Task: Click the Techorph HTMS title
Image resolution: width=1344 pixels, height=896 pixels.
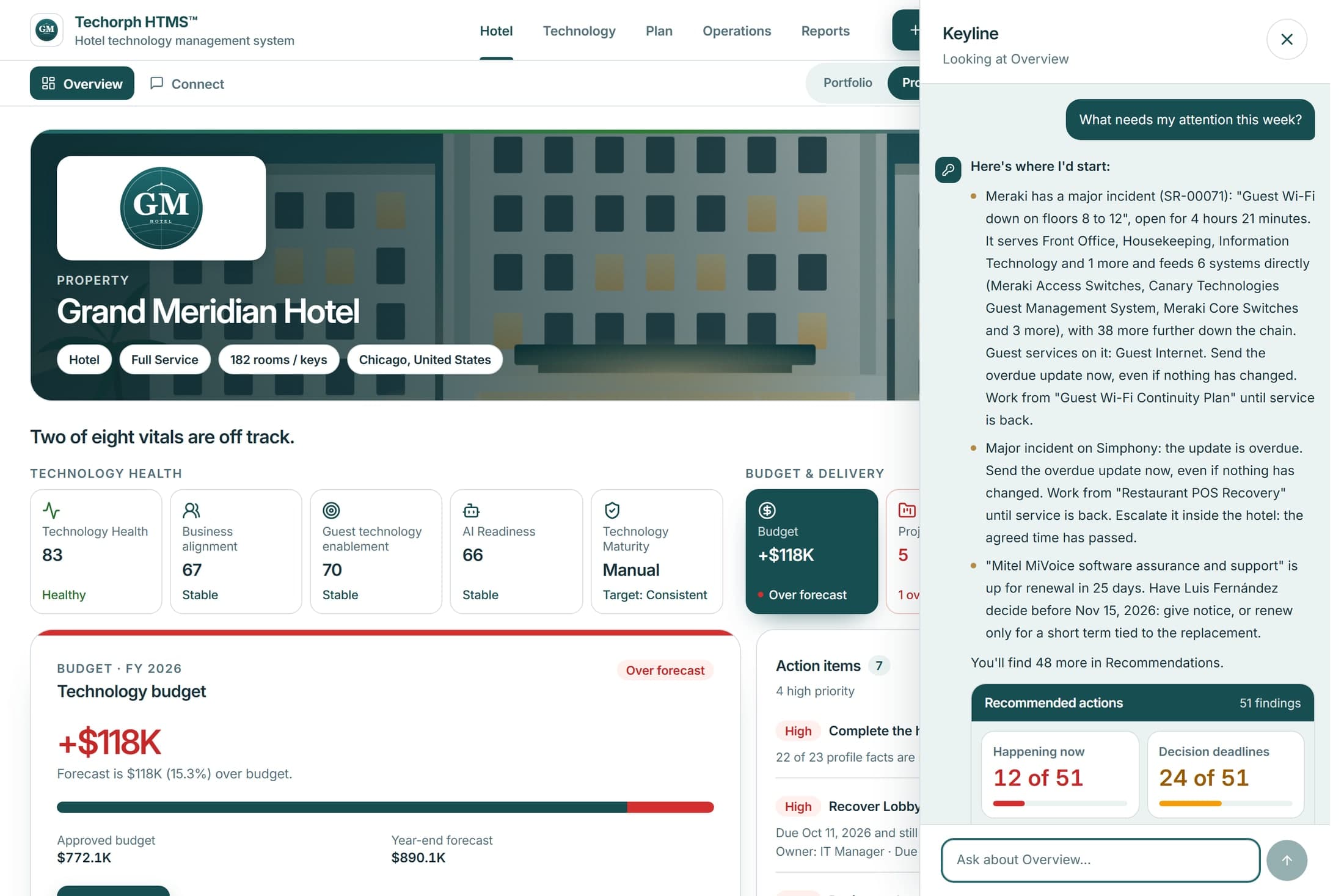Action: pyautogui.click(x=136, y=22)
